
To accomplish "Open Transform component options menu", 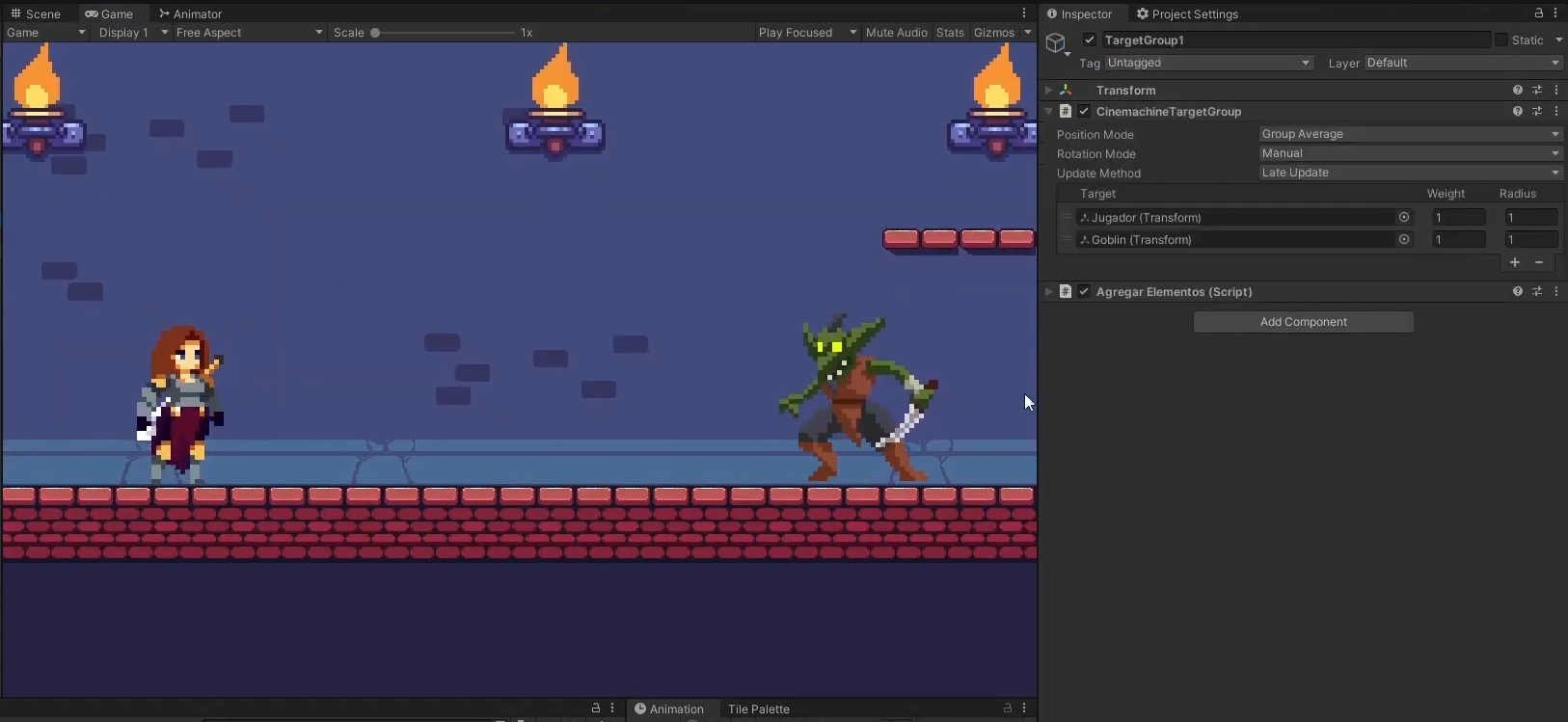I will click(1556, 90).
